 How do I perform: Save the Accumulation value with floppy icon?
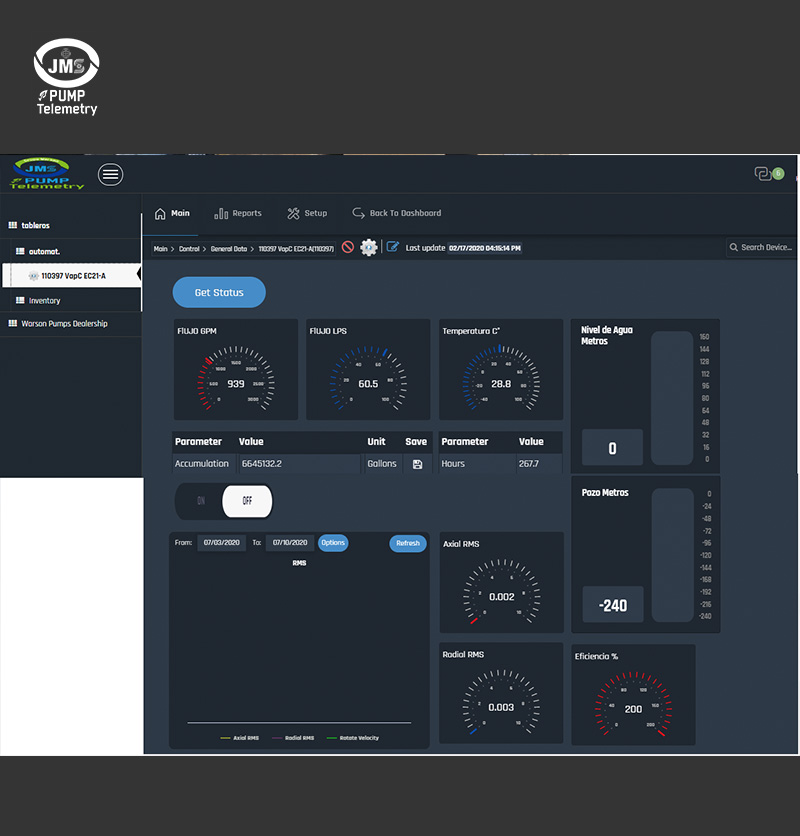[x=416, y=464]
